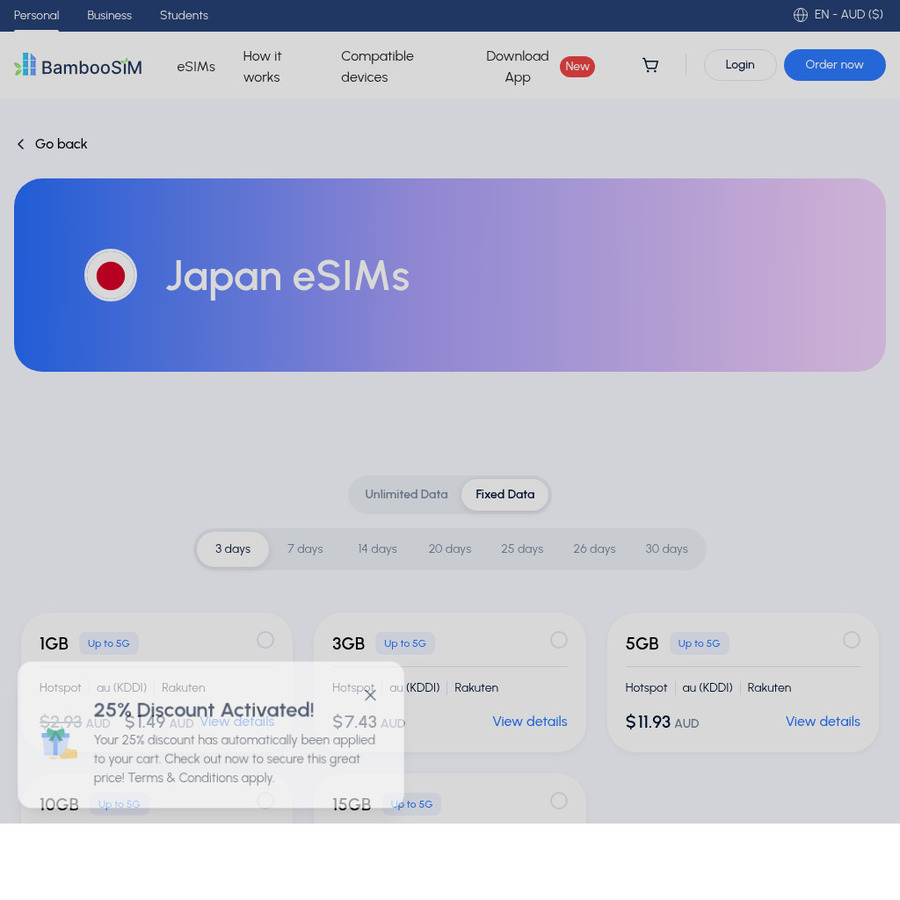This screenshot has width=900, height=900.
Task: Click the globe language icon
Action: click(x=800, y=15)
